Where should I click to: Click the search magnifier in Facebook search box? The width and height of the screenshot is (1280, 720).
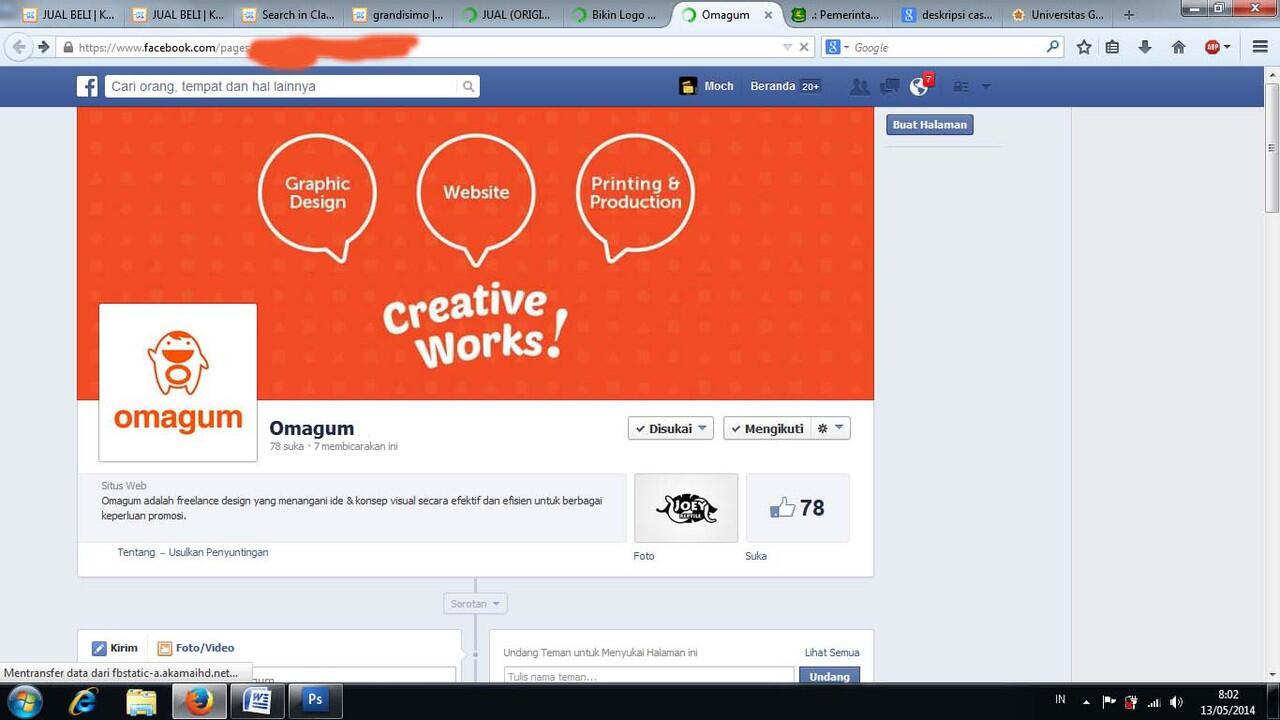[468, 87]
